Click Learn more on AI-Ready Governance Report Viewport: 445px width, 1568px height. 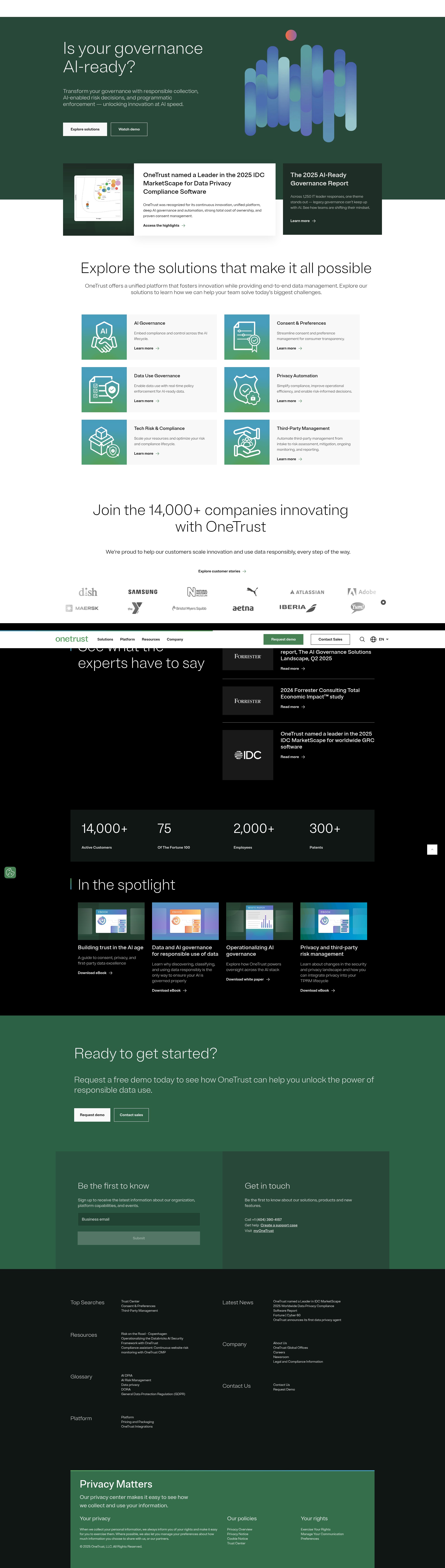pyautogui.click(x=303, y=221)
